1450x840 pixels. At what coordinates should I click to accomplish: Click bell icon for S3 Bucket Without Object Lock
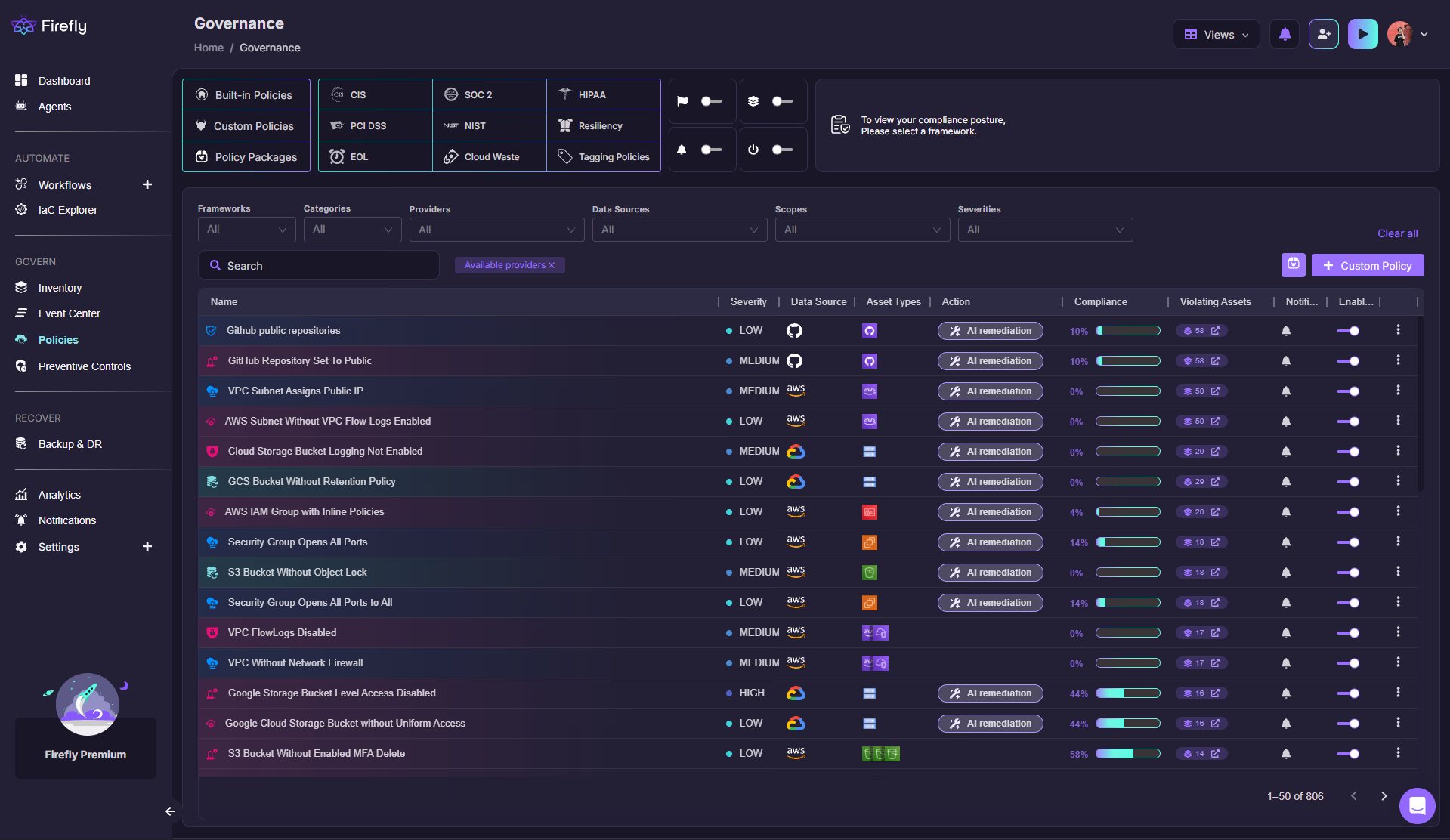(x=1285, y=573)
